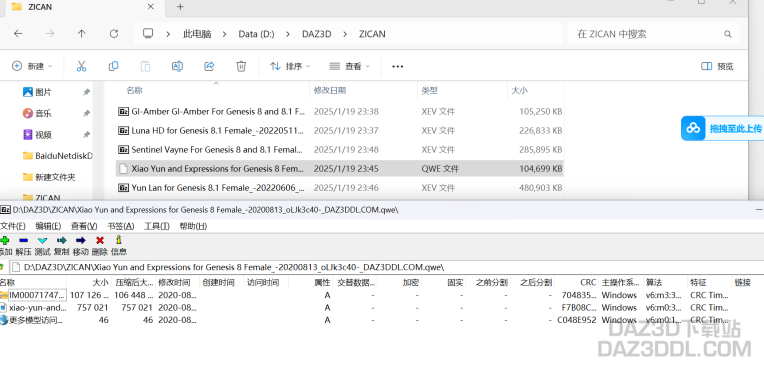Click the 7-Zip 添加 (Add) plus icon

[x=4, y=240]
